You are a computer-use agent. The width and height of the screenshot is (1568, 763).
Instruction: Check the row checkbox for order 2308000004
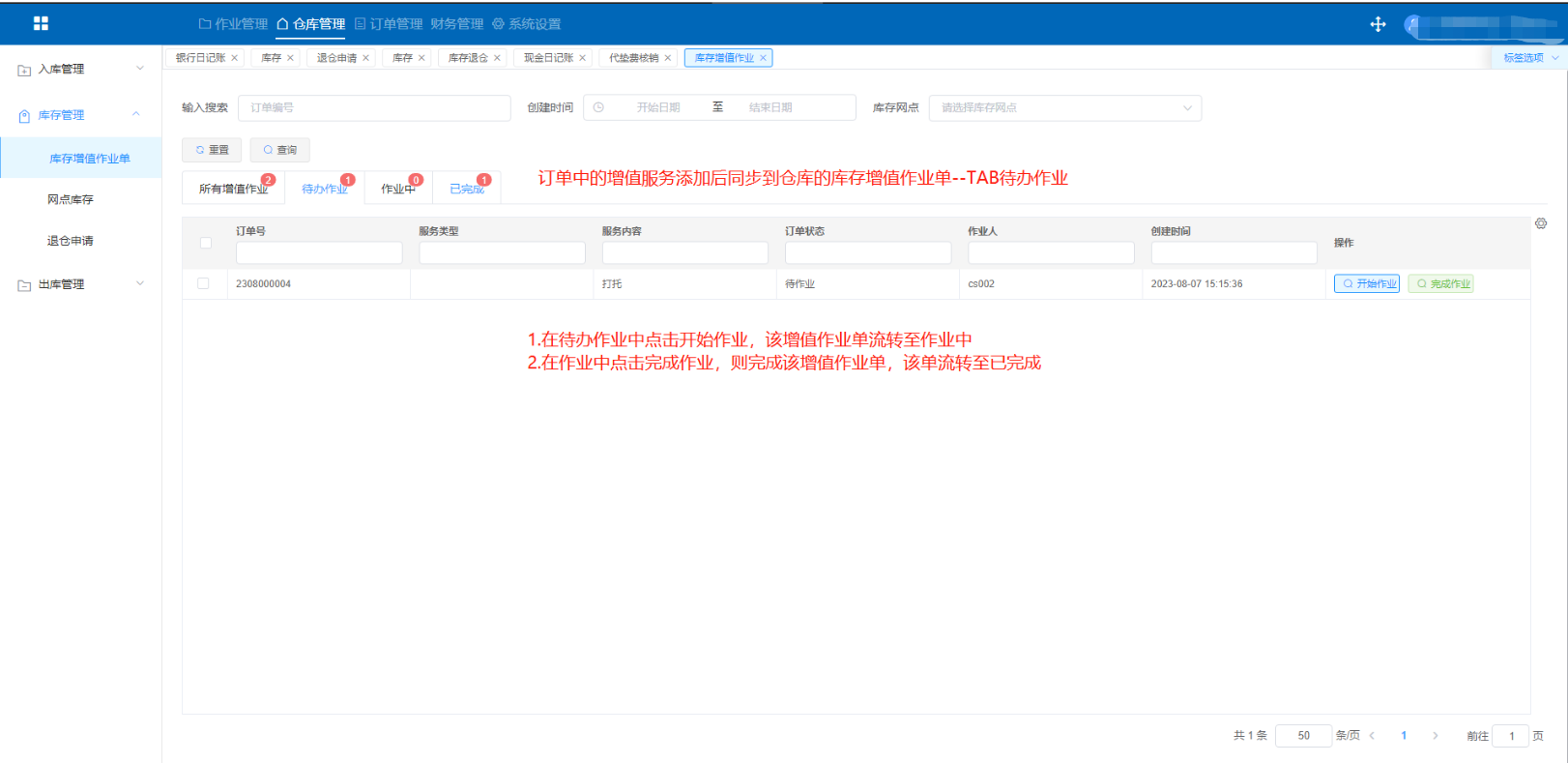pyautogui.click(x=203, y=283)
